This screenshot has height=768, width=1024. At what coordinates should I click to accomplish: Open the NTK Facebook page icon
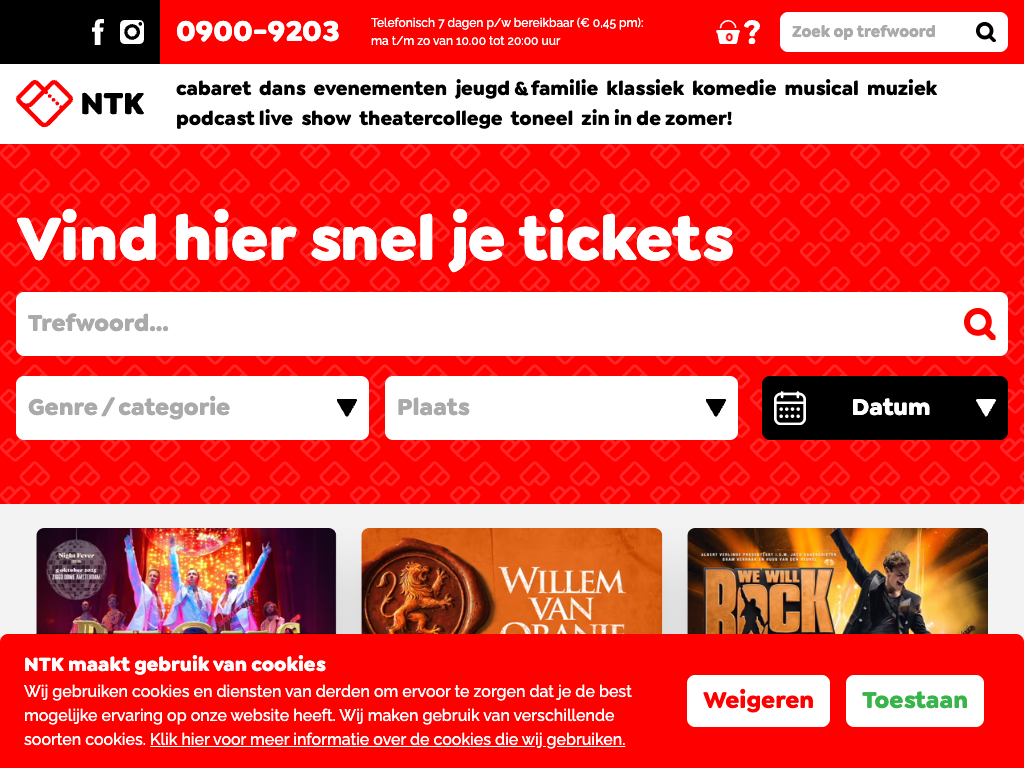[98, 32]
